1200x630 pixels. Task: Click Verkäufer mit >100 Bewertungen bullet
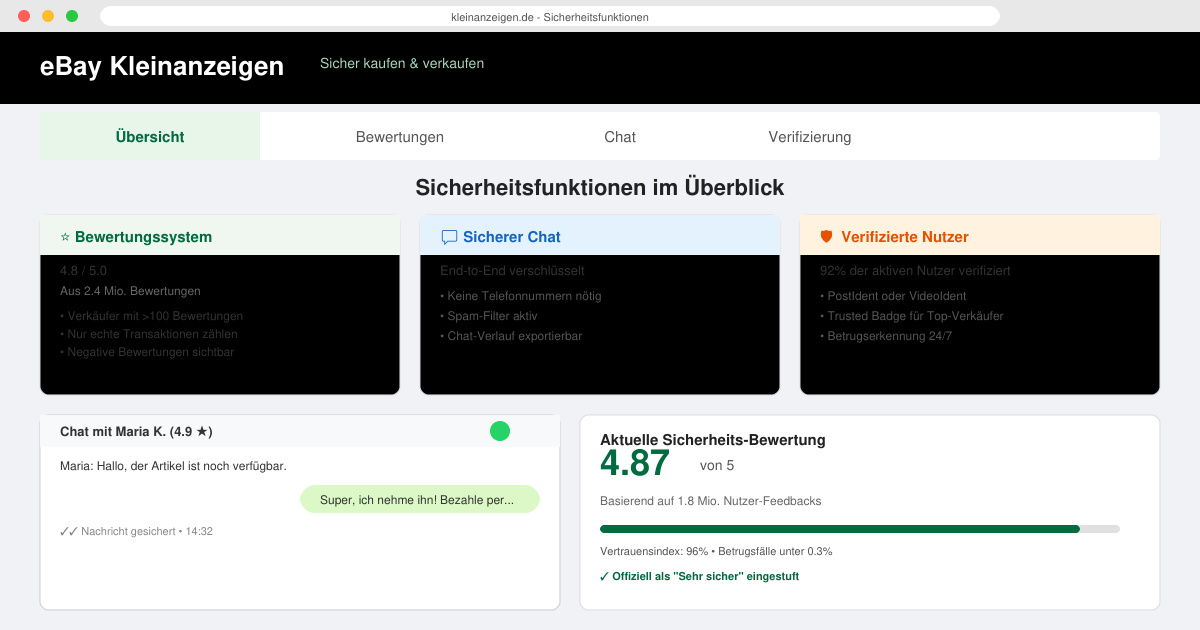point(151,316)
